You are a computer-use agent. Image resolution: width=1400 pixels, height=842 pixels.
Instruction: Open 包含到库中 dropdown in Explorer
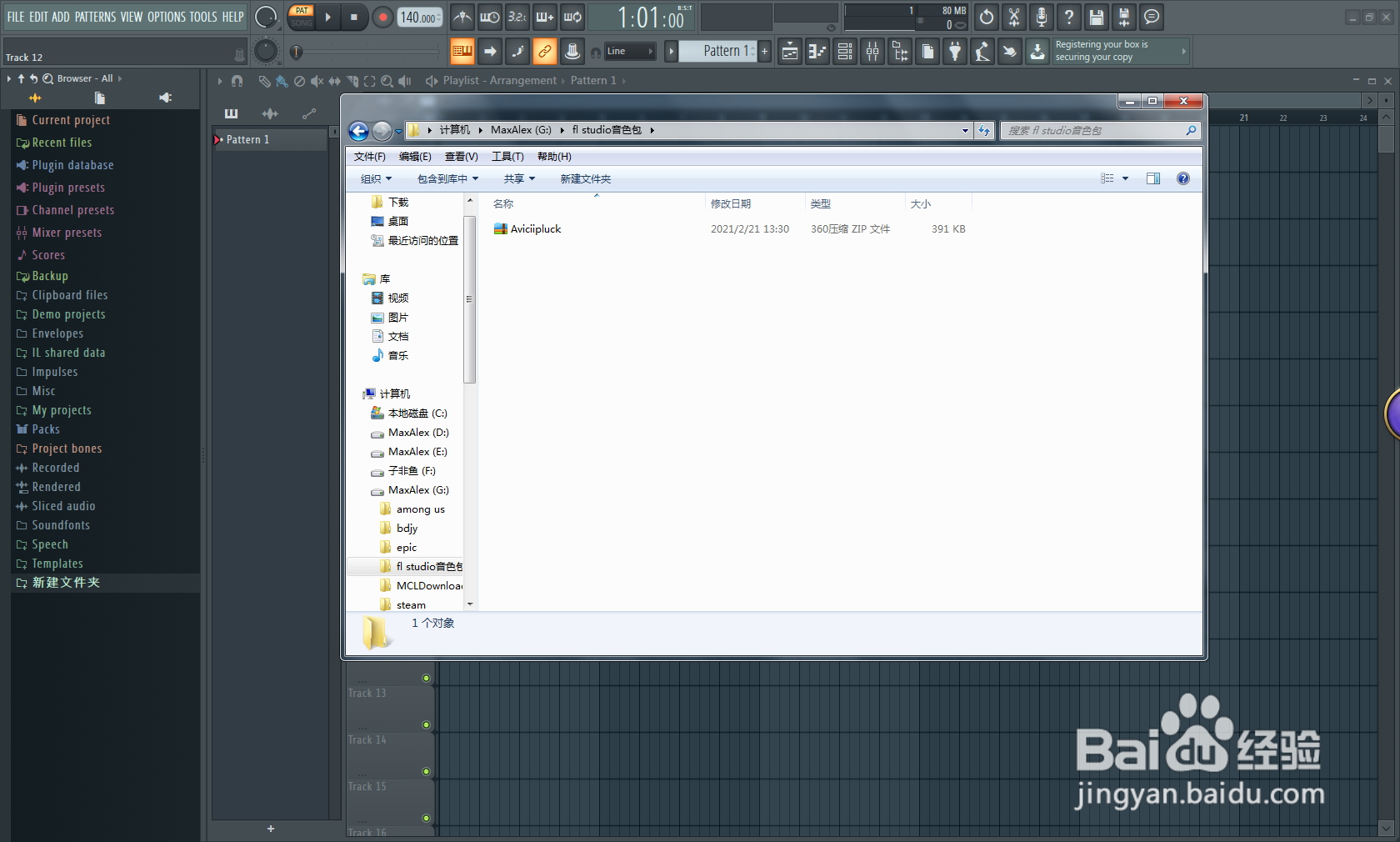pyautogui.click(x=447, y=178)
